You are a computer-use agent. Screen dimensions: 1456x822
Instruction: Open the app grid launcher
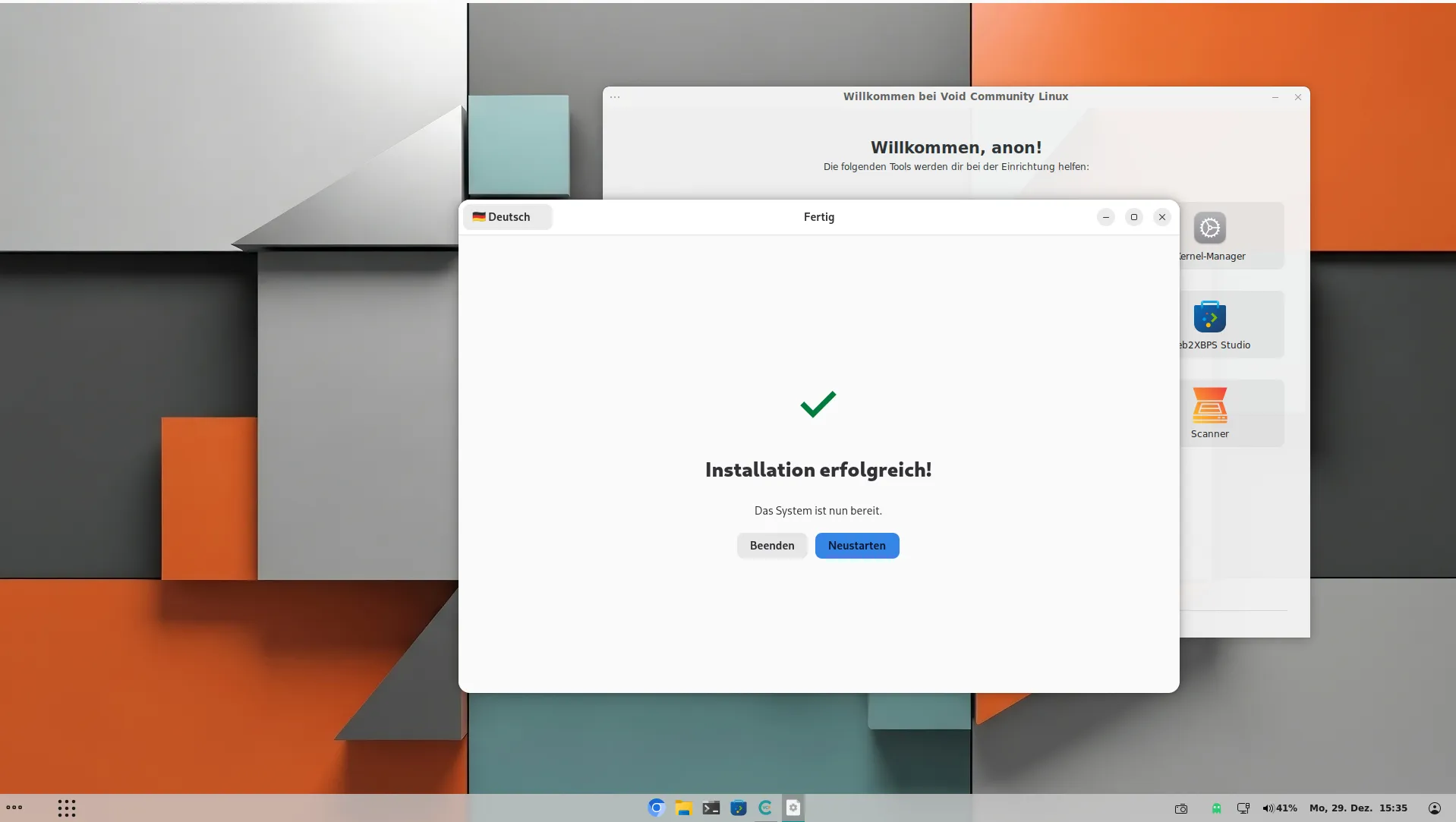pyautogui.click(x=67, y=808)
